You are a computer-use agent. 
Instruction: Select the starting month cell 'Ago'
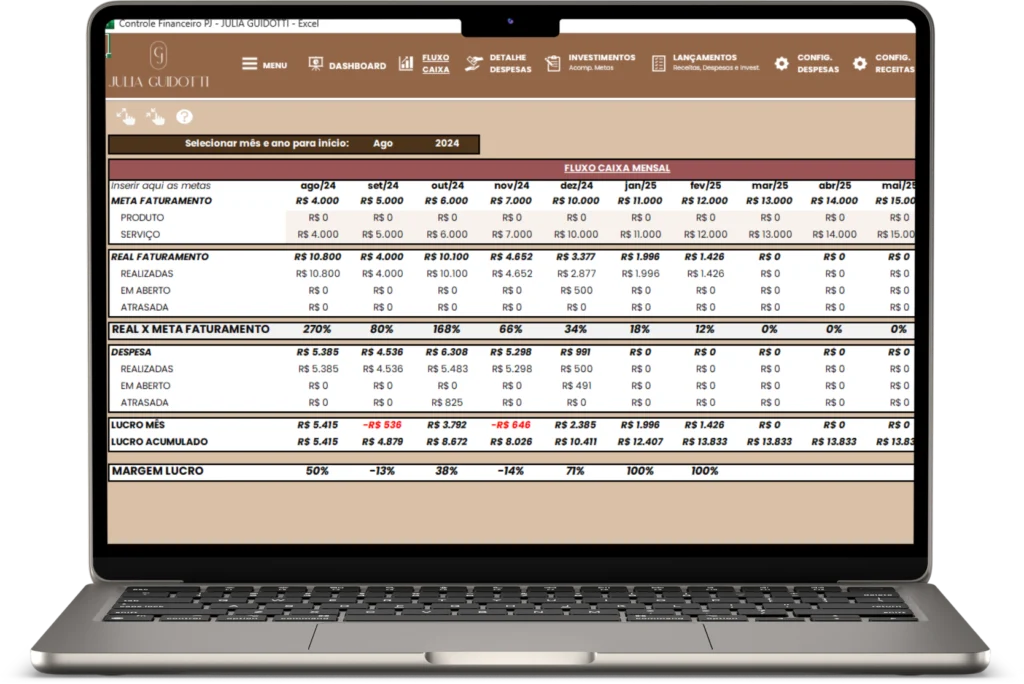[383, 144]
